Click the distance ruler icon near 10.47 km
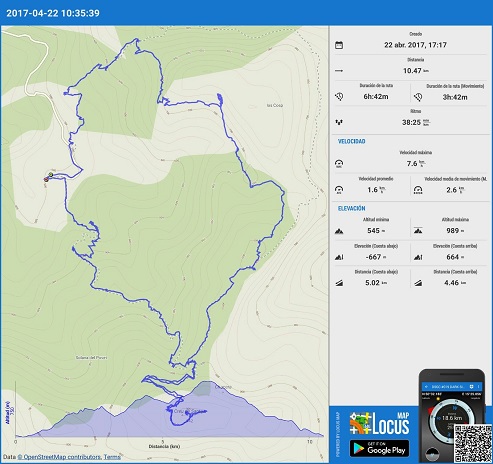The image size is (493, 464). (x=339, y=71)
